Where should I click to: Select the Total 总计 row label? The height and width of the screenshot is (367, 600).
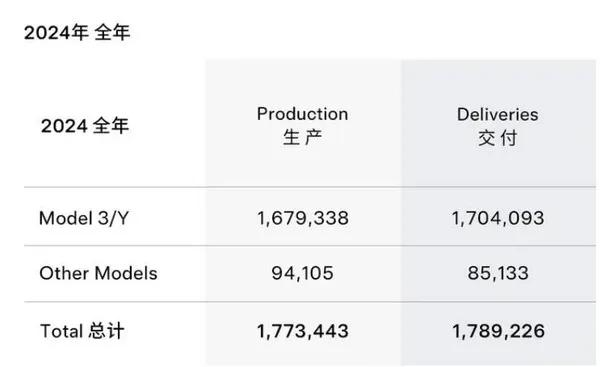point(82,331)
